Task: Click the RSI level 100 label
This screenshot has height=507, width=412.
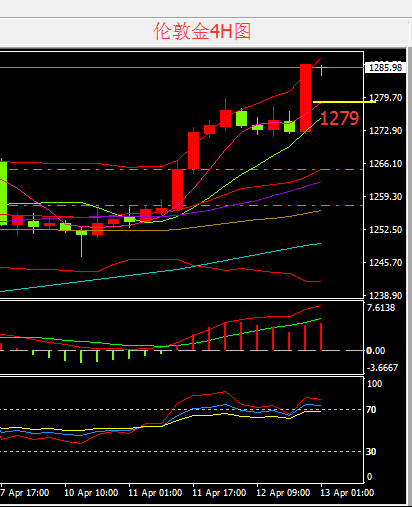Action: pos(374,384)
